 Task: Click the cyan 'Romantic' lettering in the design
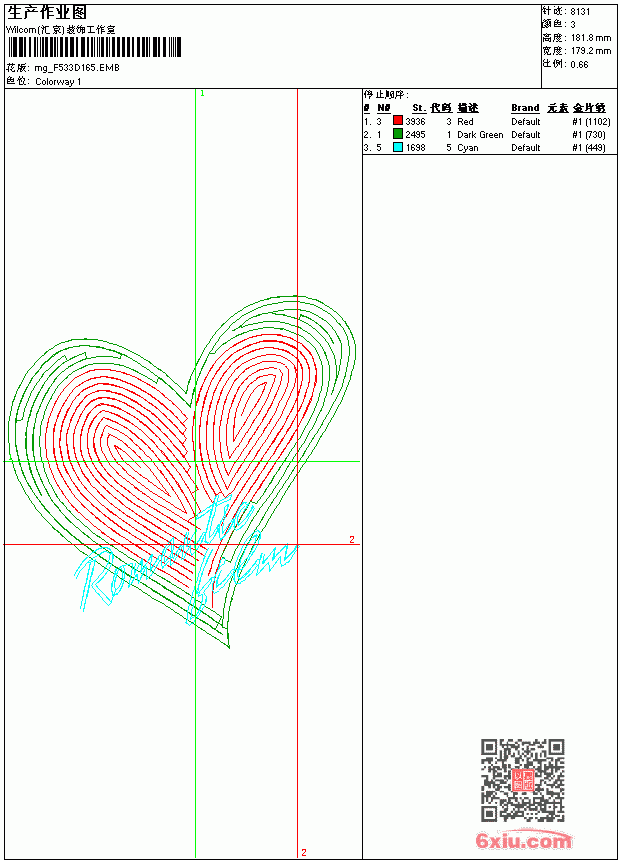[165, 554]
